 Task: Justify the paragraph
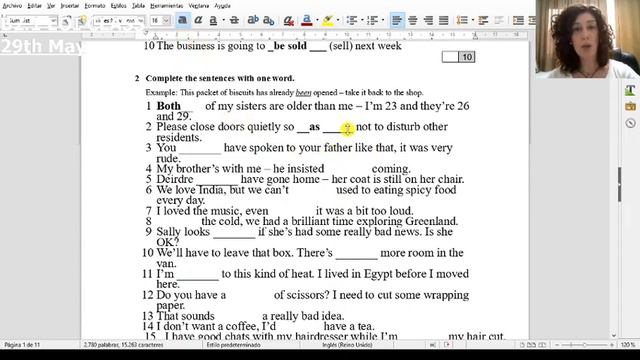tap(443, 20)
